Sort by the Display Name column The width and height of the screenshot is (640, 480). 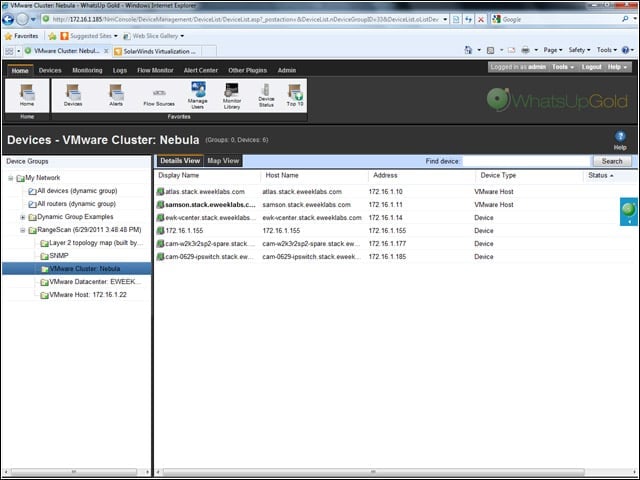[x=178, y=176]
